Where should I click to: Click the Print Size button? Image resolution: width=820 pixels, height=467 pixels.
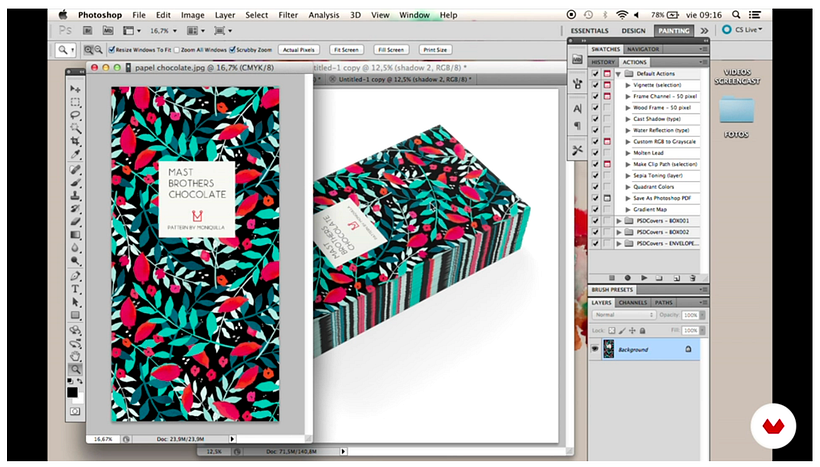pos(435,50)
